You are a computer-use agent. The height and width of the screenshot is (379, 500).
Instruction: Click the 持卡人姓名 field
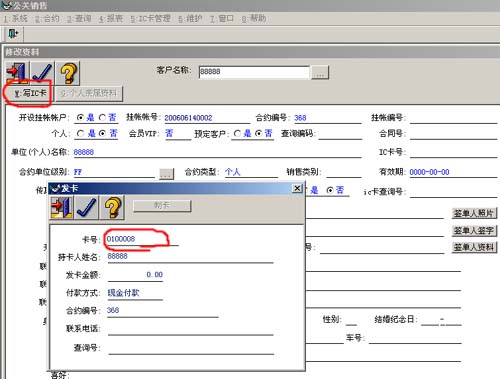pyautogui.click(x=190, y=257)
